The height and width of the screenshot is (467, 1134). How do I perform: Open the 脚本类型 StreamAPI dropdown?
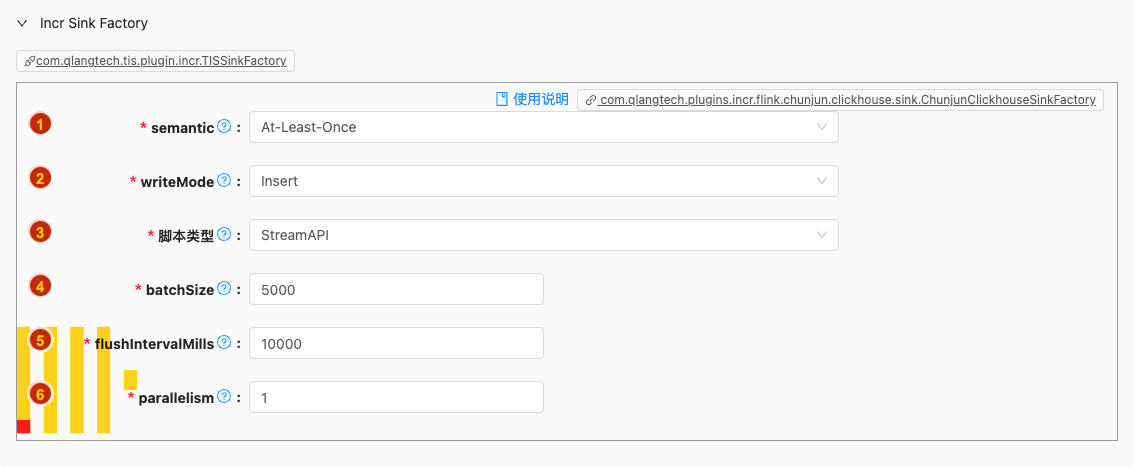click(x=543, y=235)
